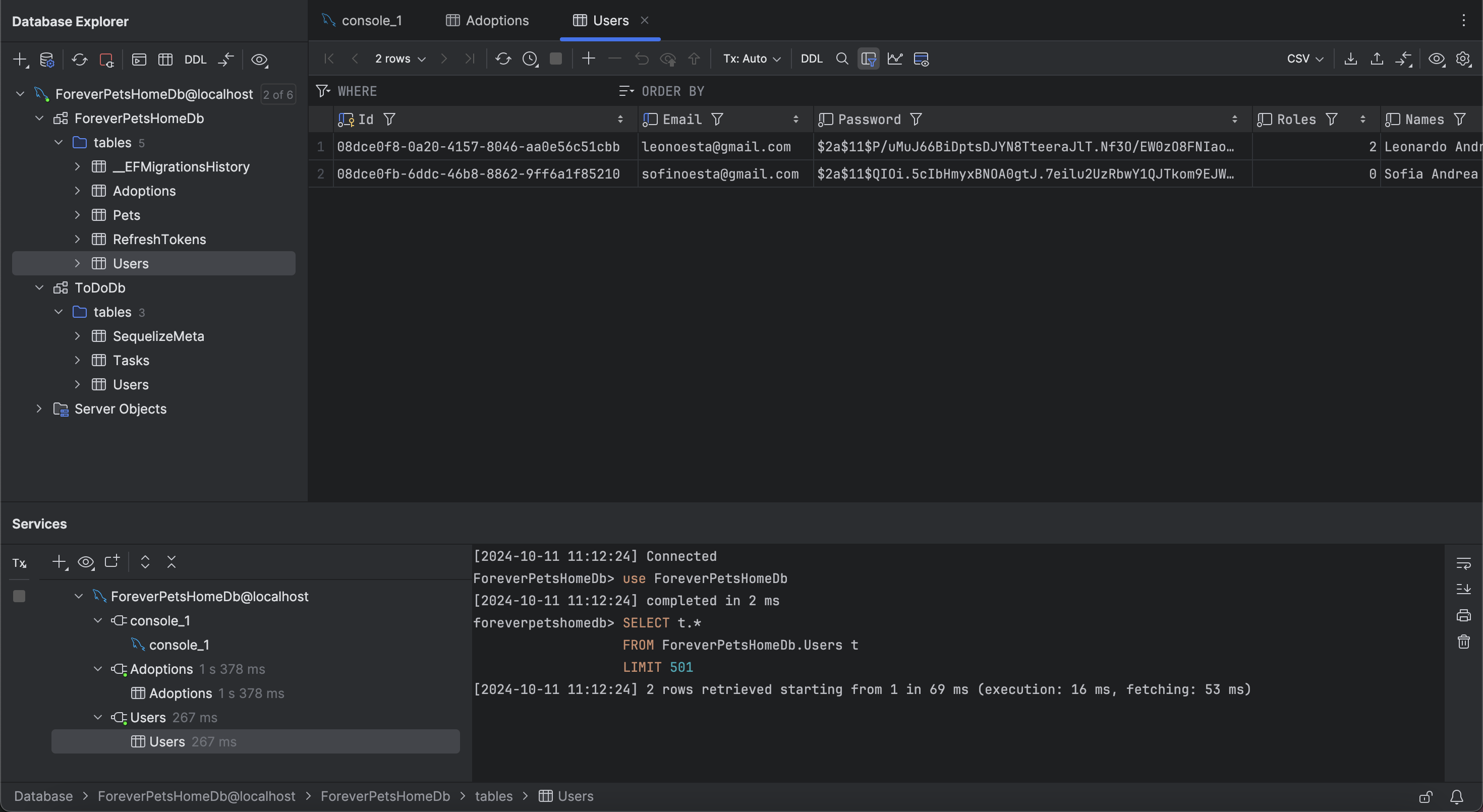Disconnect from the database
Image resolution: width=1483 pixels, height=812 pixels.
107,60
